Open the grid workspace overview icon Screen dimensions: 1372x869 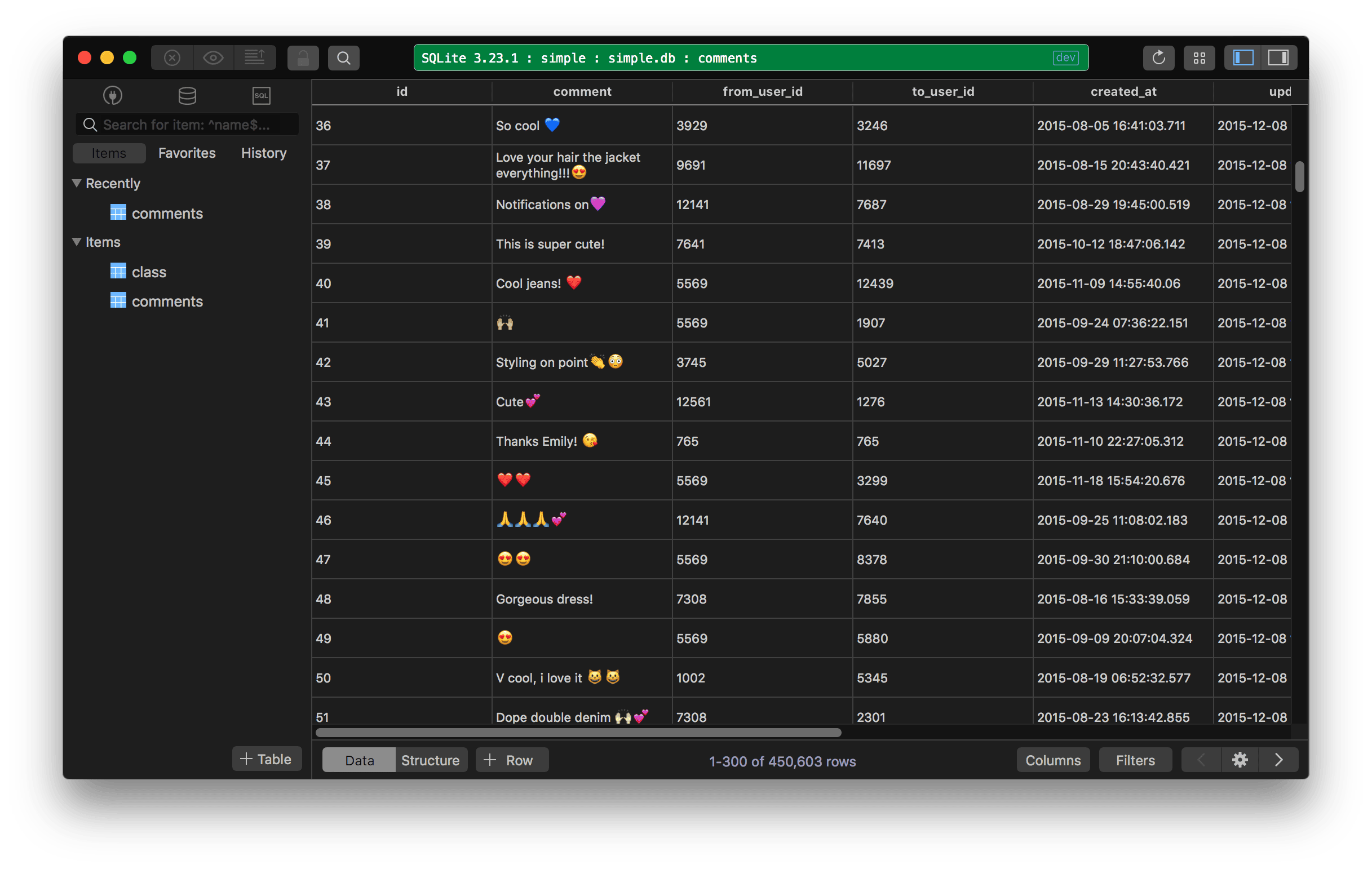click(x=1200, y=57)
